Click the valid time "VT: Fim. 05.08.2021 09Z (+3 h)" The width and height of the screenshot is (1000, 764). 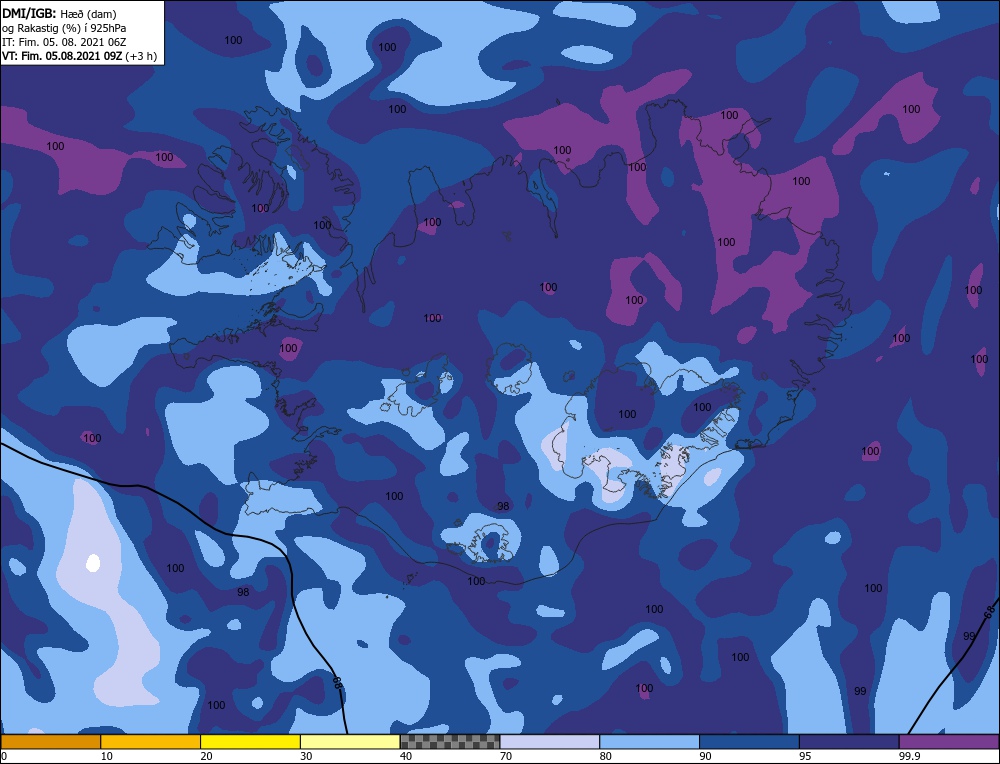point(80,56)
